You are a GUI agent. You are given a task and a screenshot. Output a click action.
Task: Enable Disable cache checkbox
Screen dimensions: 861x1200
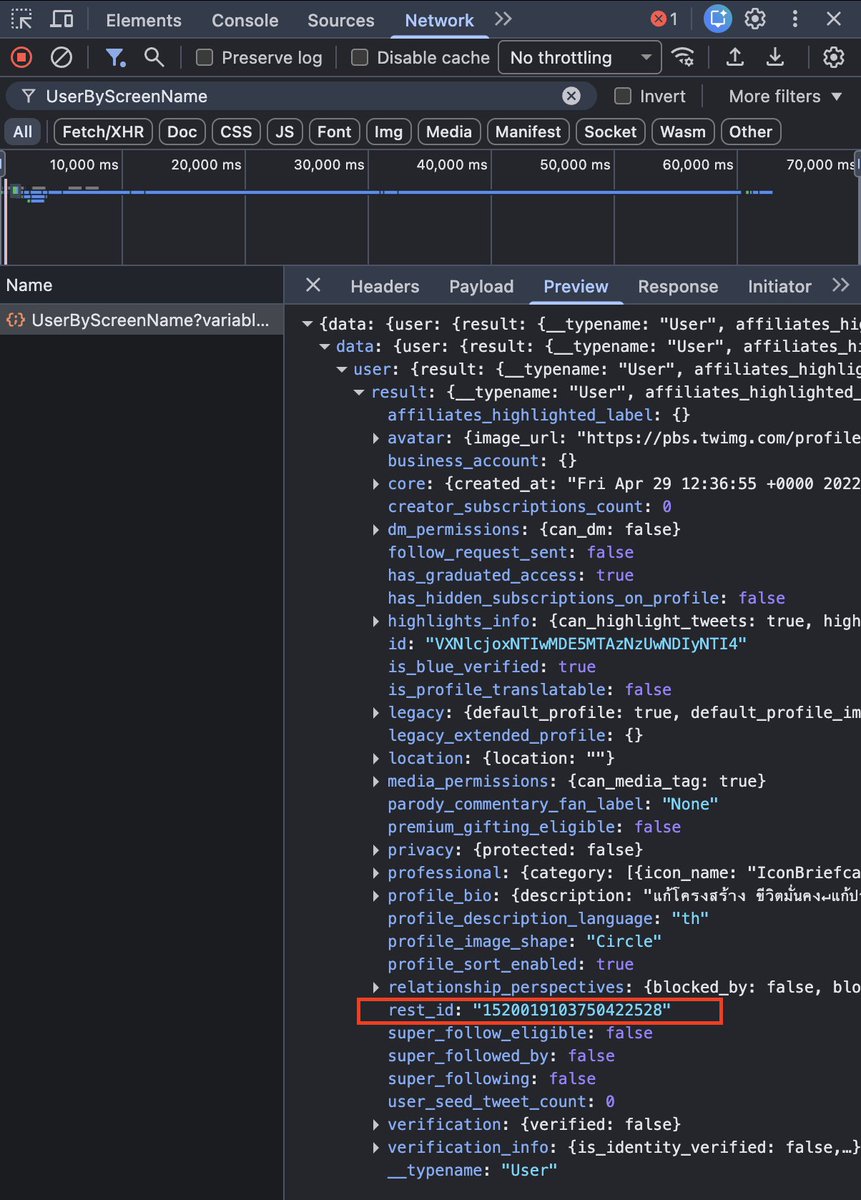coord(360,58)
